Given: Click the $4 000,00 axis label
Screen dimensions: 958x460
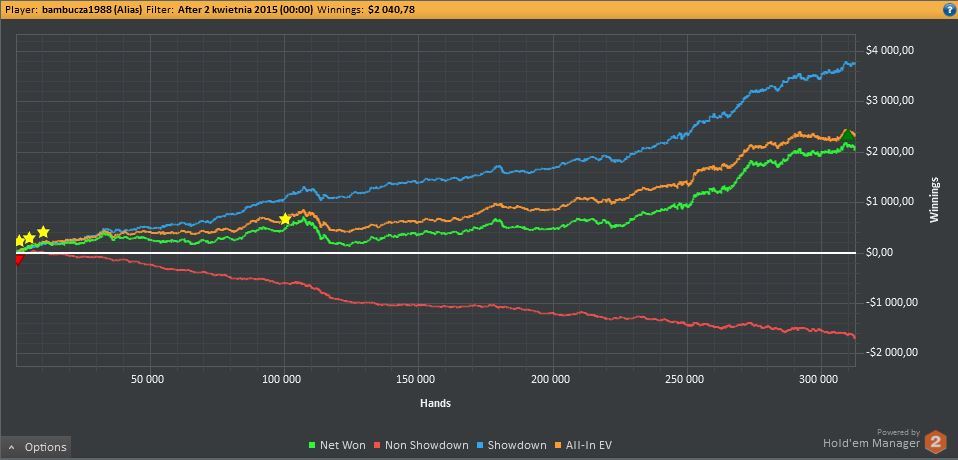Looking at the screenshot, I should click(890, 51).
